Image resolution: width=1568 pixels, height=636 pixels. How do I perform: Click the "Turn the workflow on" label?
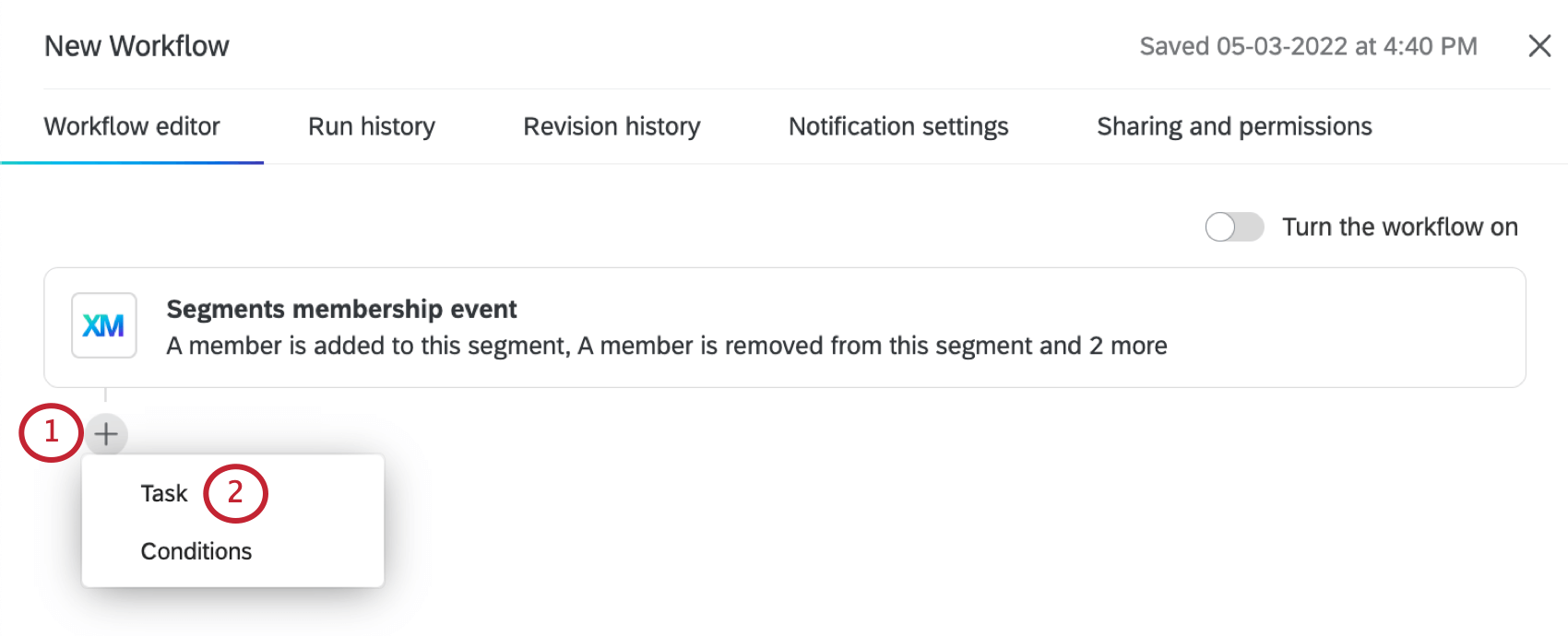[x=1399, y=227]
